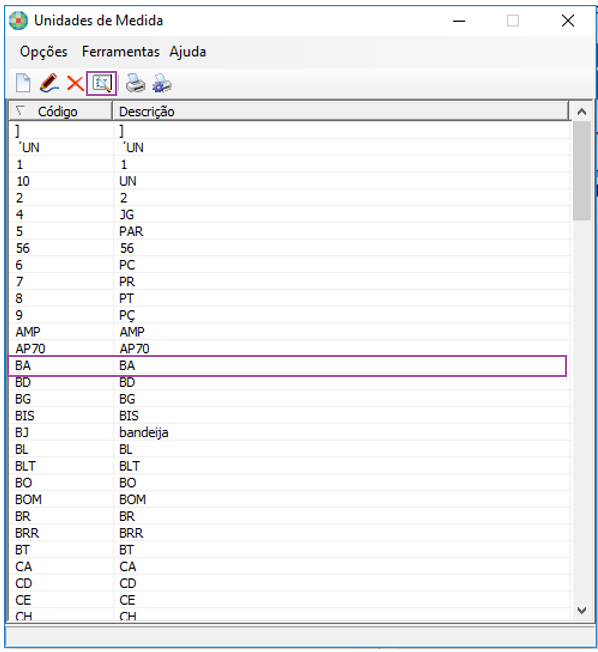Click the app icon in title bar
Image resolution: width=598 pixels, height=652 pixels.
18,20
